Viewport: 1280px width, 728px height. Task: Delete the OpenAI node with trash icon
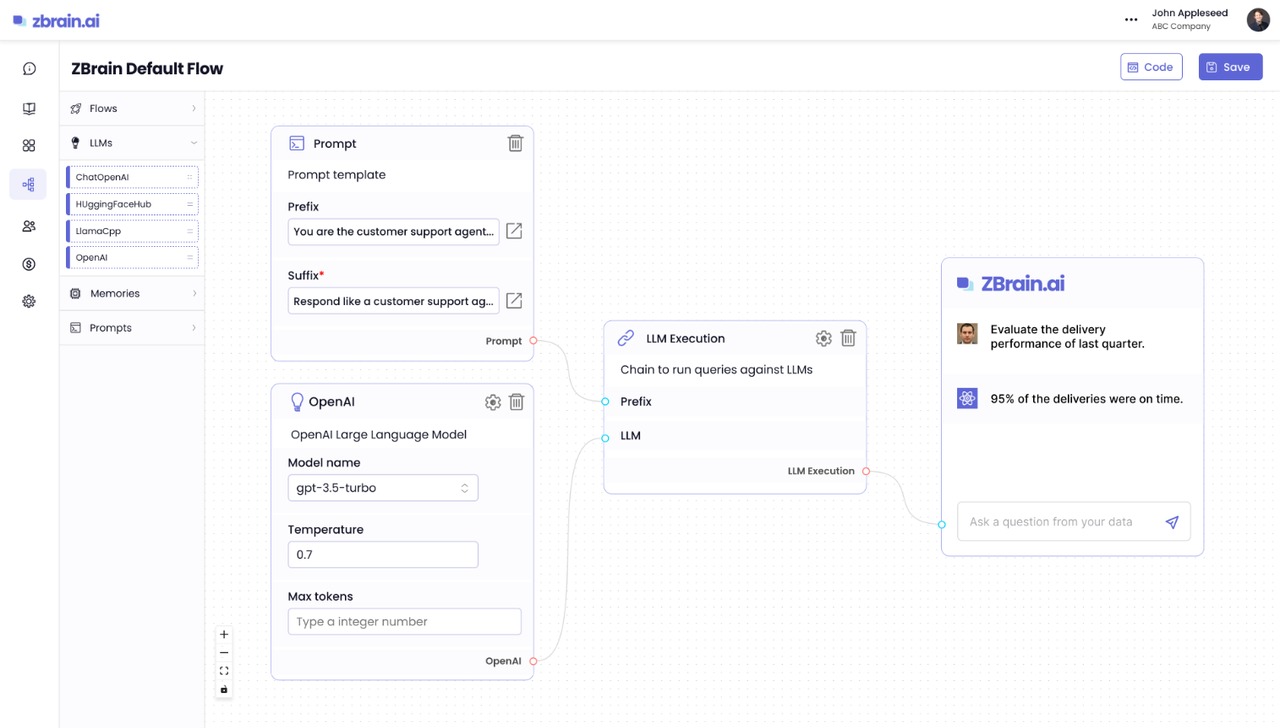coord(516,402)
